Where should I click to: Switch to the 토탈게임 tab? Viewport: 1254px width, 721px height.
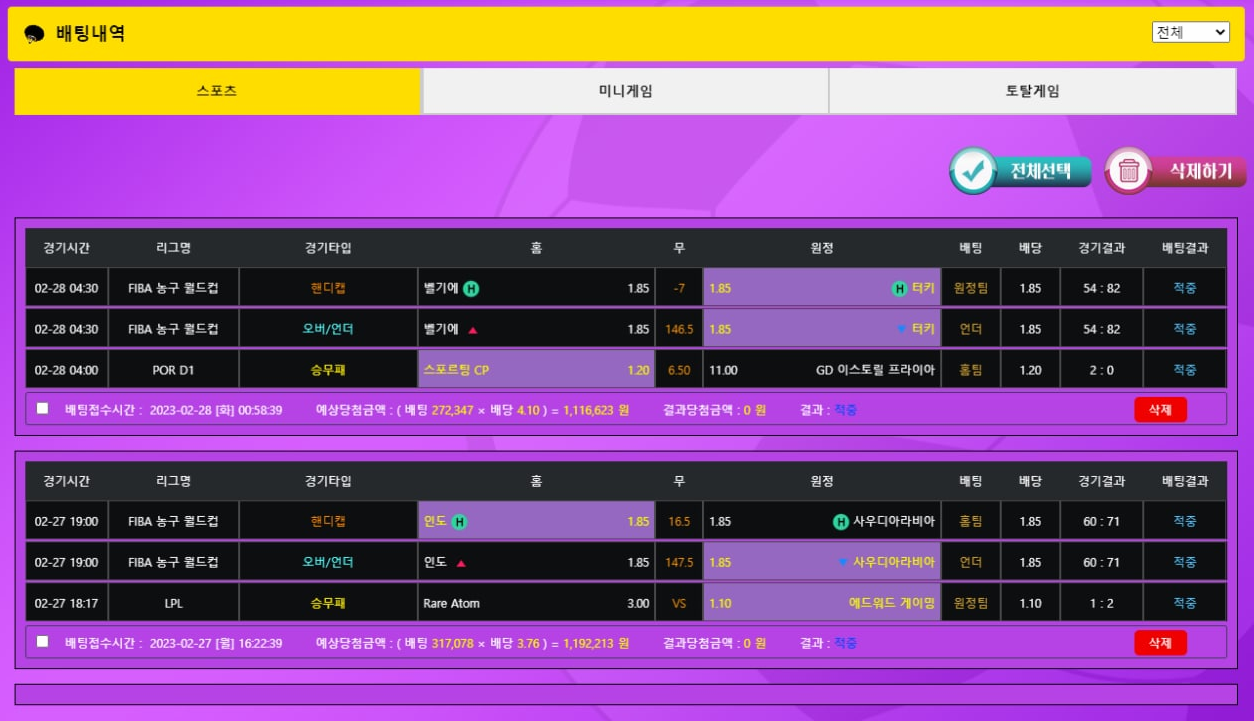(1032, 91)
